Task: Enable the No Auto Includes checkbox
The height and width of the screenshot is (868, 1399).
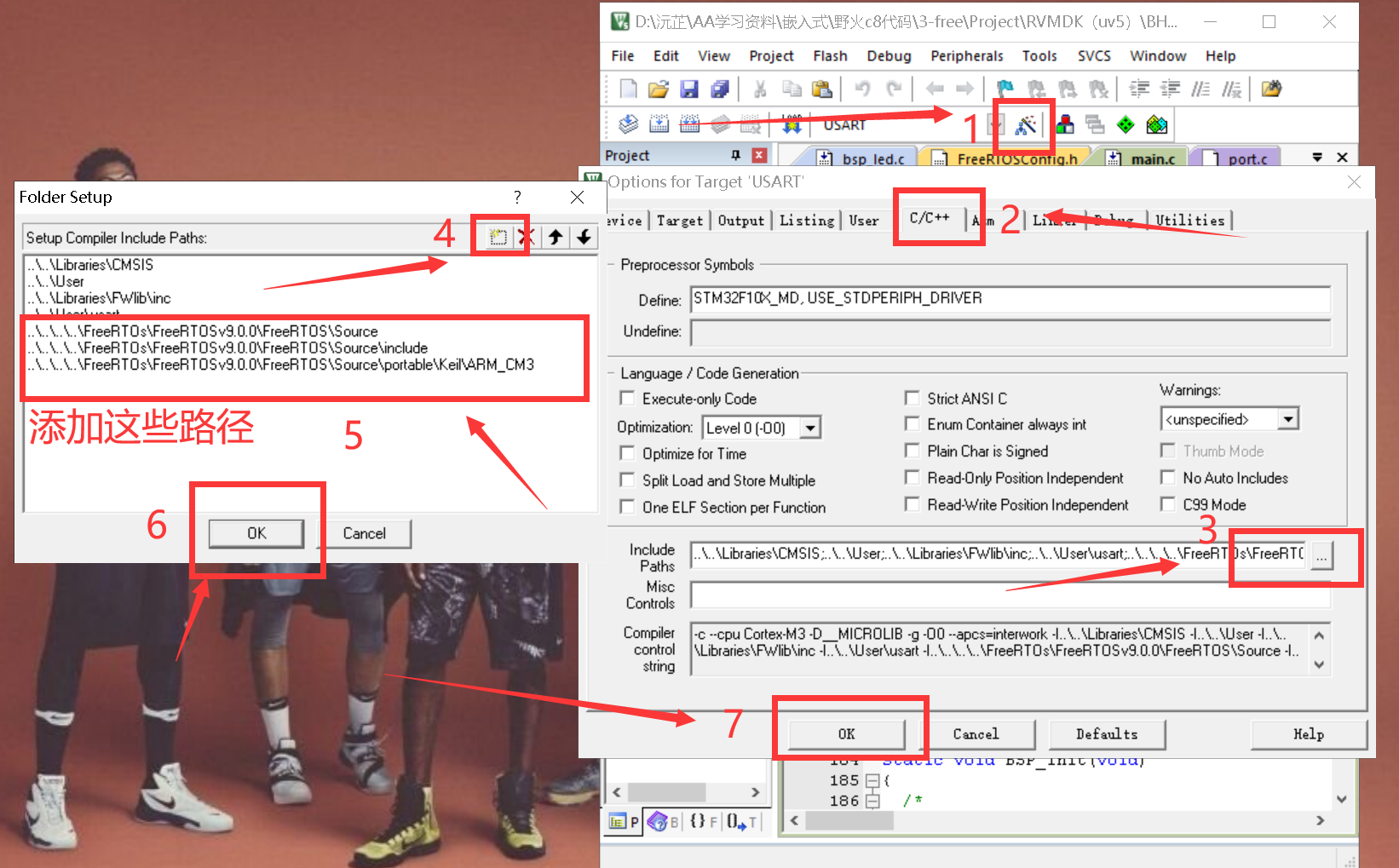Action: point(1167,477)
